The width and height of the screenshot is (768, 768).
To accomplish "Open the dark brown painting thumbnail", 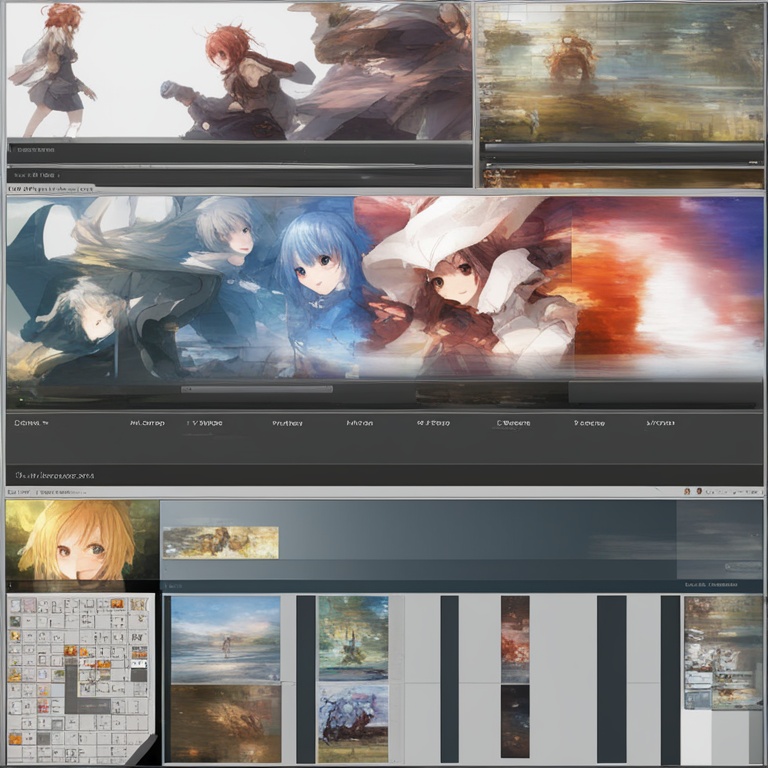I will point(225,723).
